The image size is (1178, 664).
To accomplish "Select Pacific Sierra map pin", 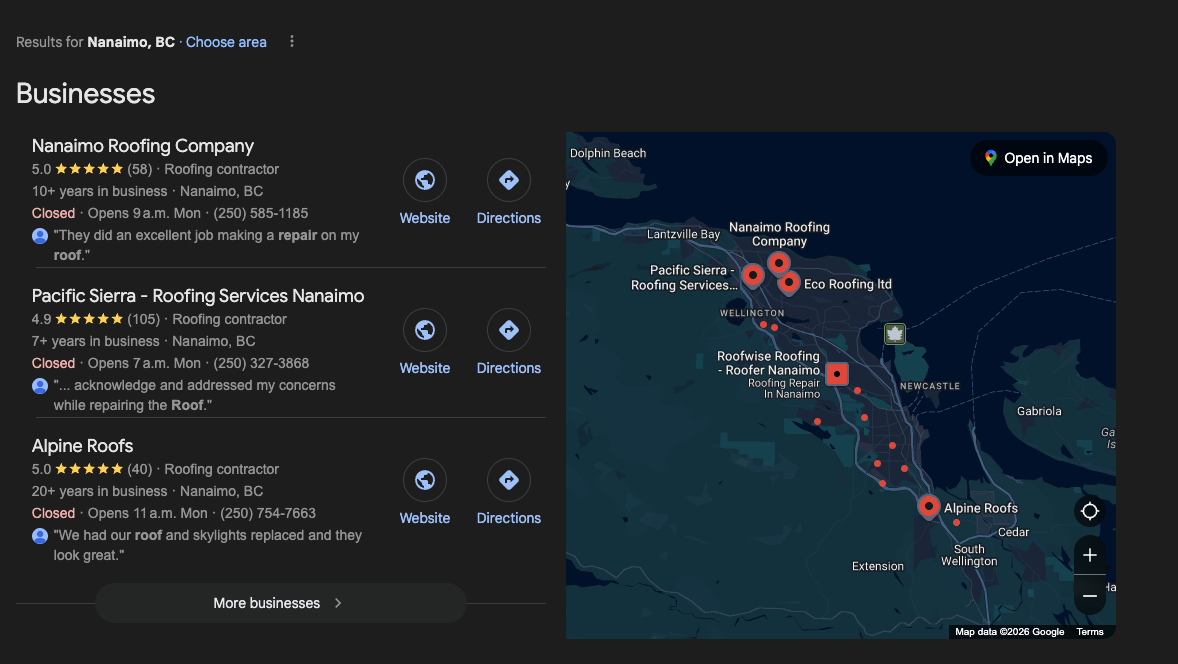I will tap(752, 276).
